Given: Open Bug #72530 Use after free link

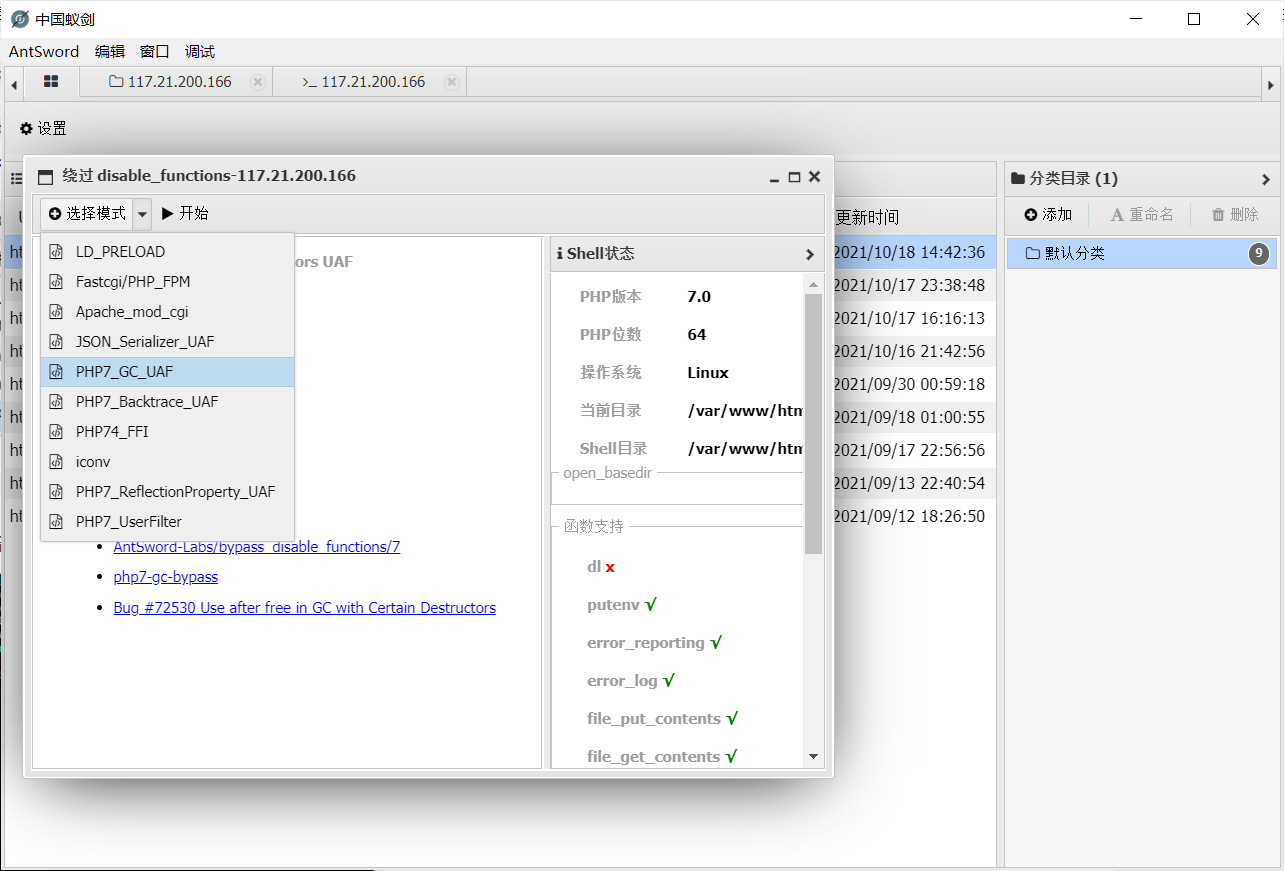Looking at the screenshot, I should pos(305,608).
